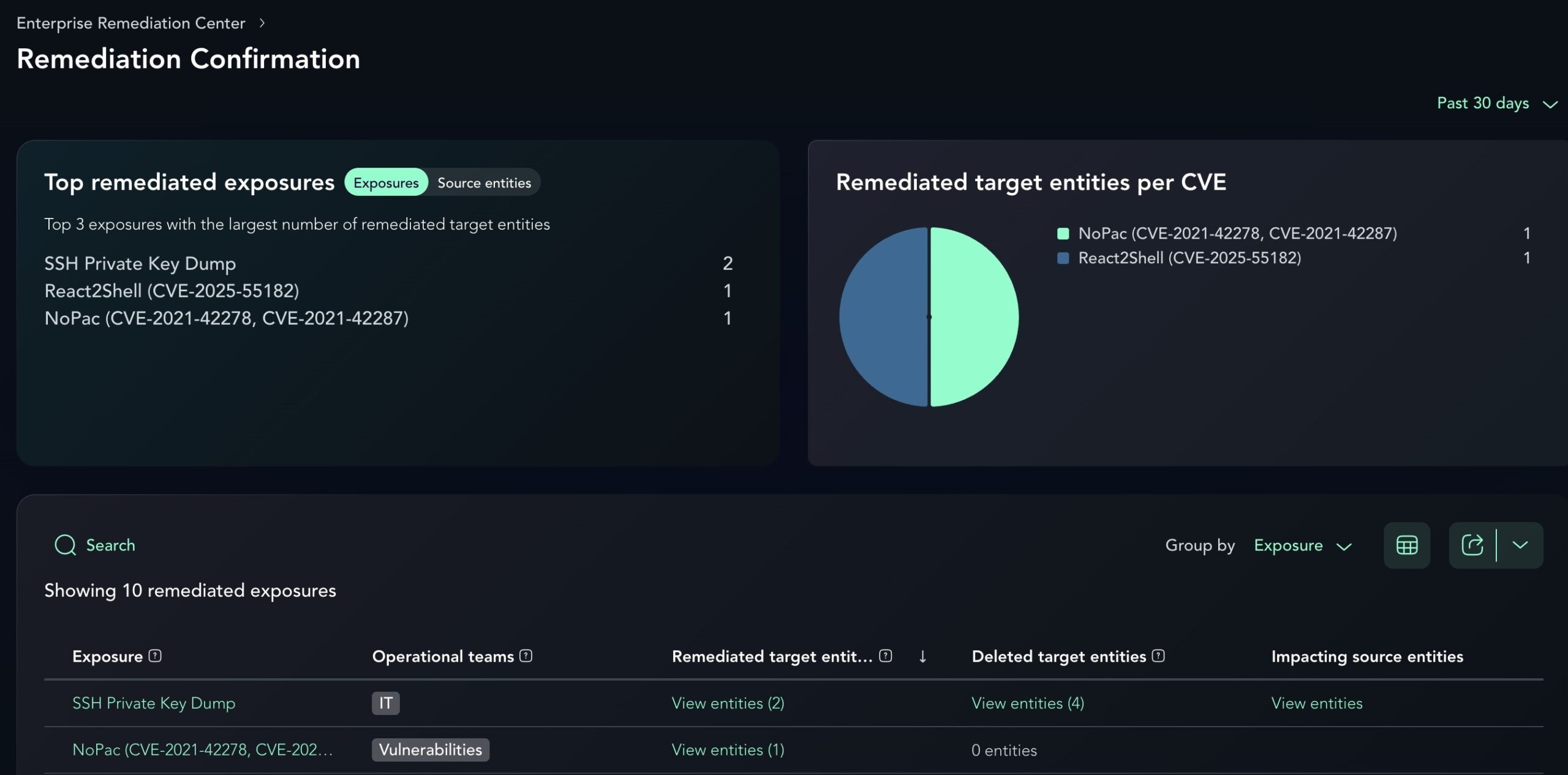
Task: Click help icon beside Remediated target entities
Action: [885, 656]
